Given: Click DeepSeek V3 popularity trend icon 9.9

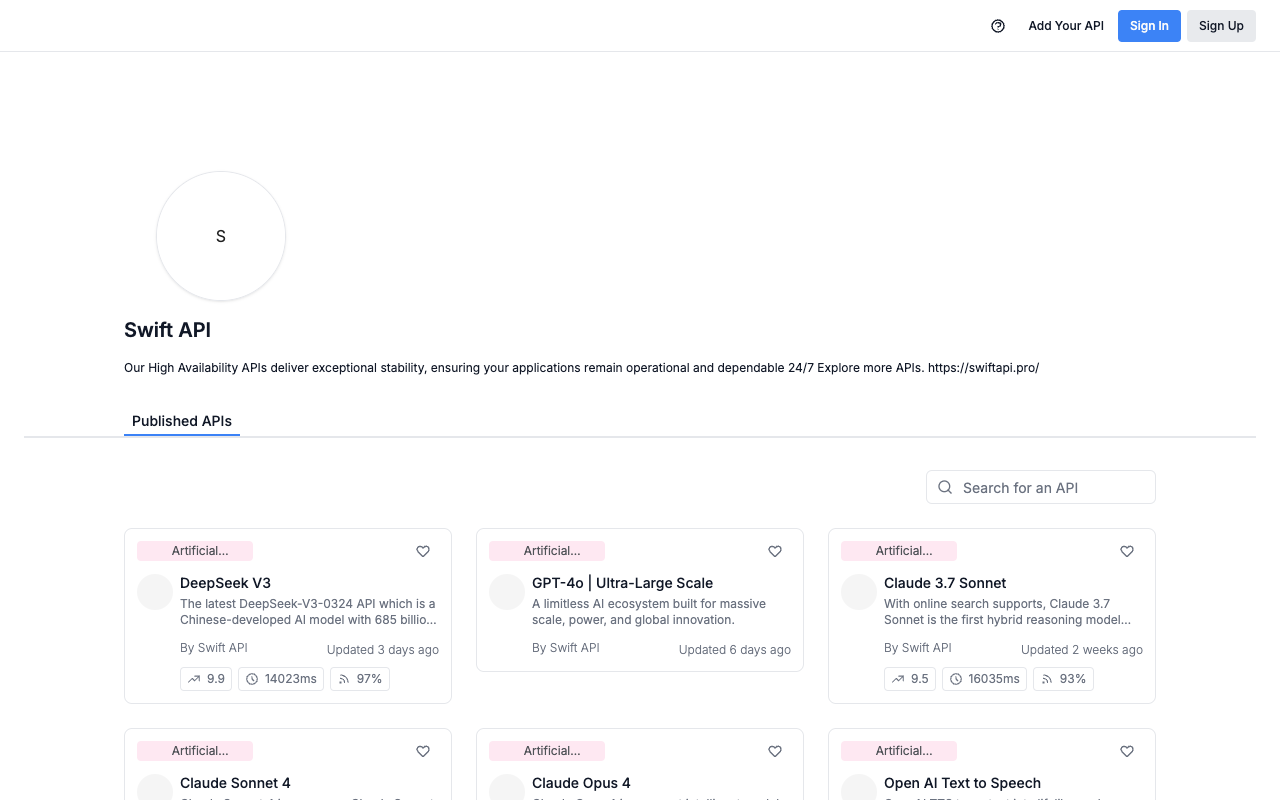Looking at the screenshot, I should coord(194,679).
